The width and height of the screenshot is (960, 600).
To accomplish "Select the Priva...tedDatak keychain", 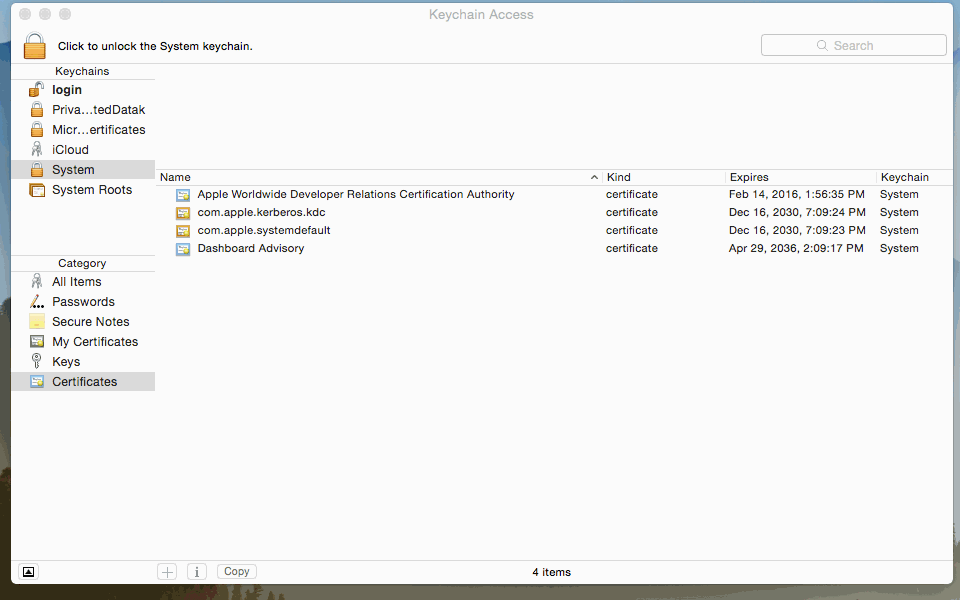I will tap(99, 110).
